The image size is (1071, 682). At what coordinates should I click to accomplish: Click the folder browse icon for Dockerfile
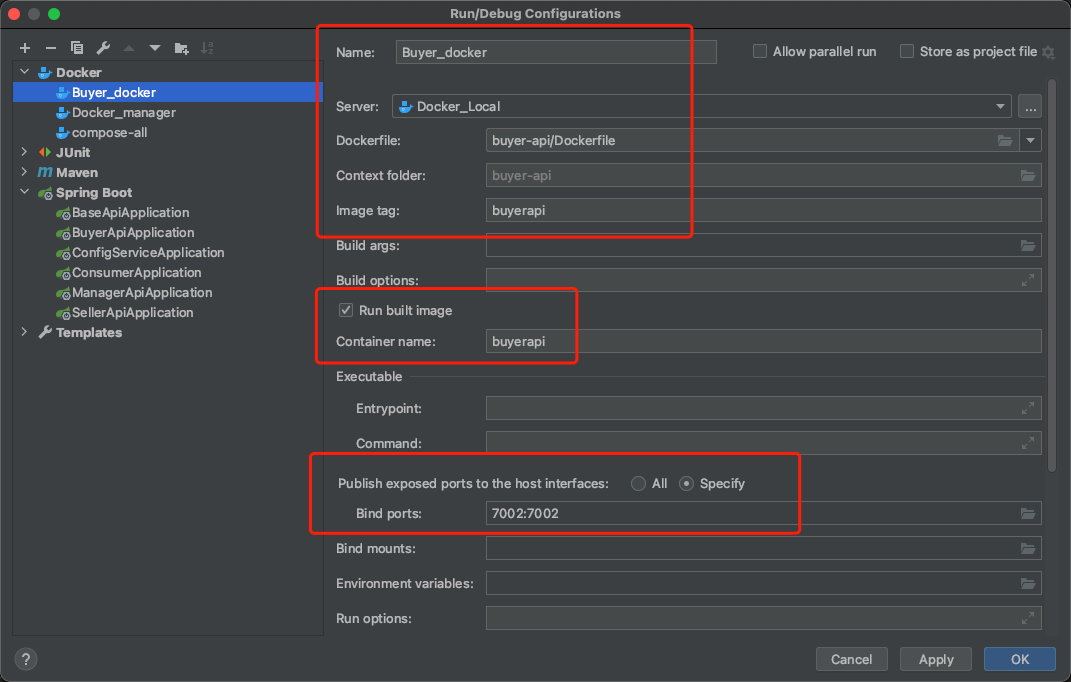pyautogui.click(x=1005, y=141)
